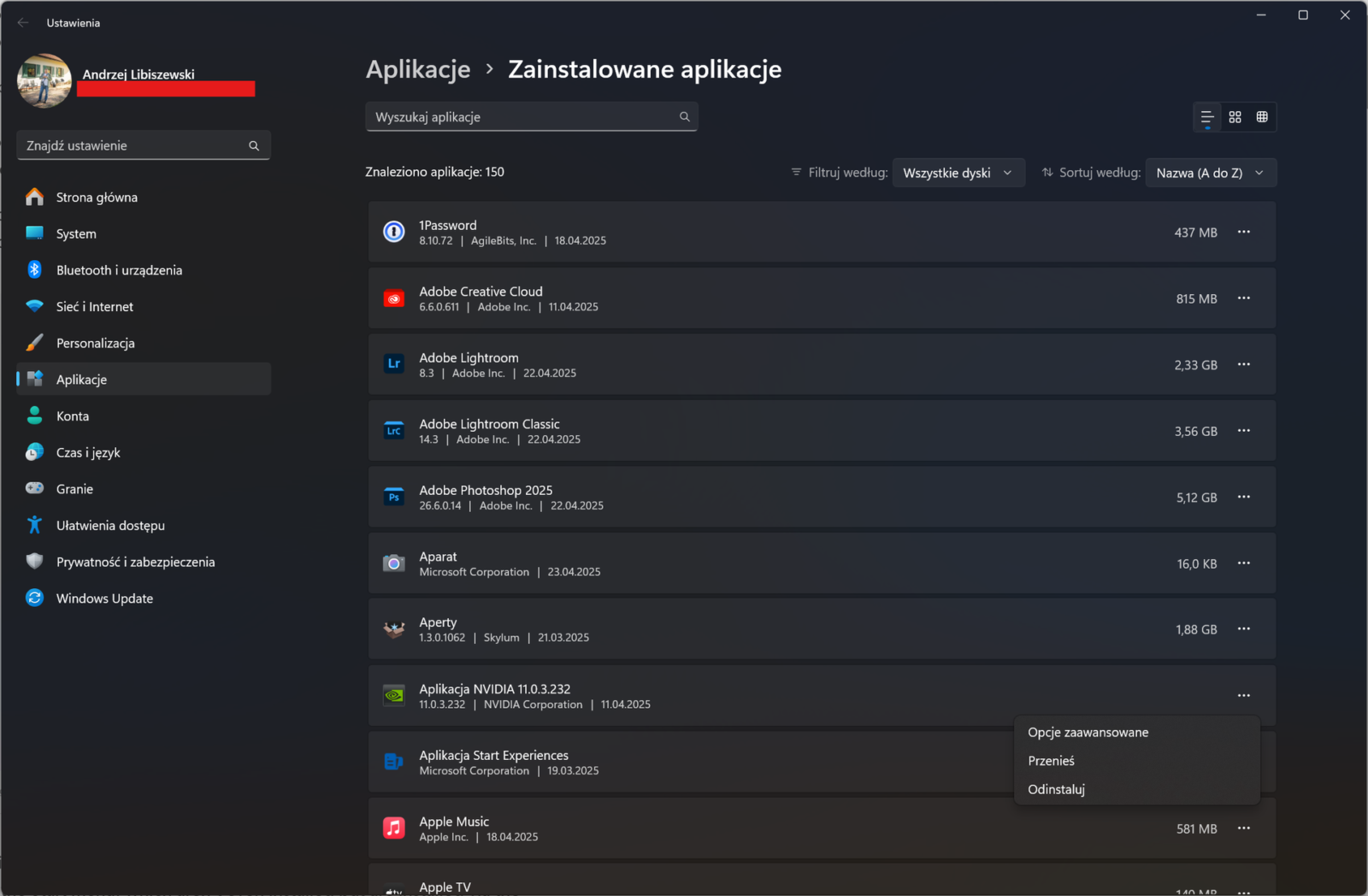The image size is (1368, 896).
Task: Expand the Wszystkie dyski filter dropdown
Action: 958,173
